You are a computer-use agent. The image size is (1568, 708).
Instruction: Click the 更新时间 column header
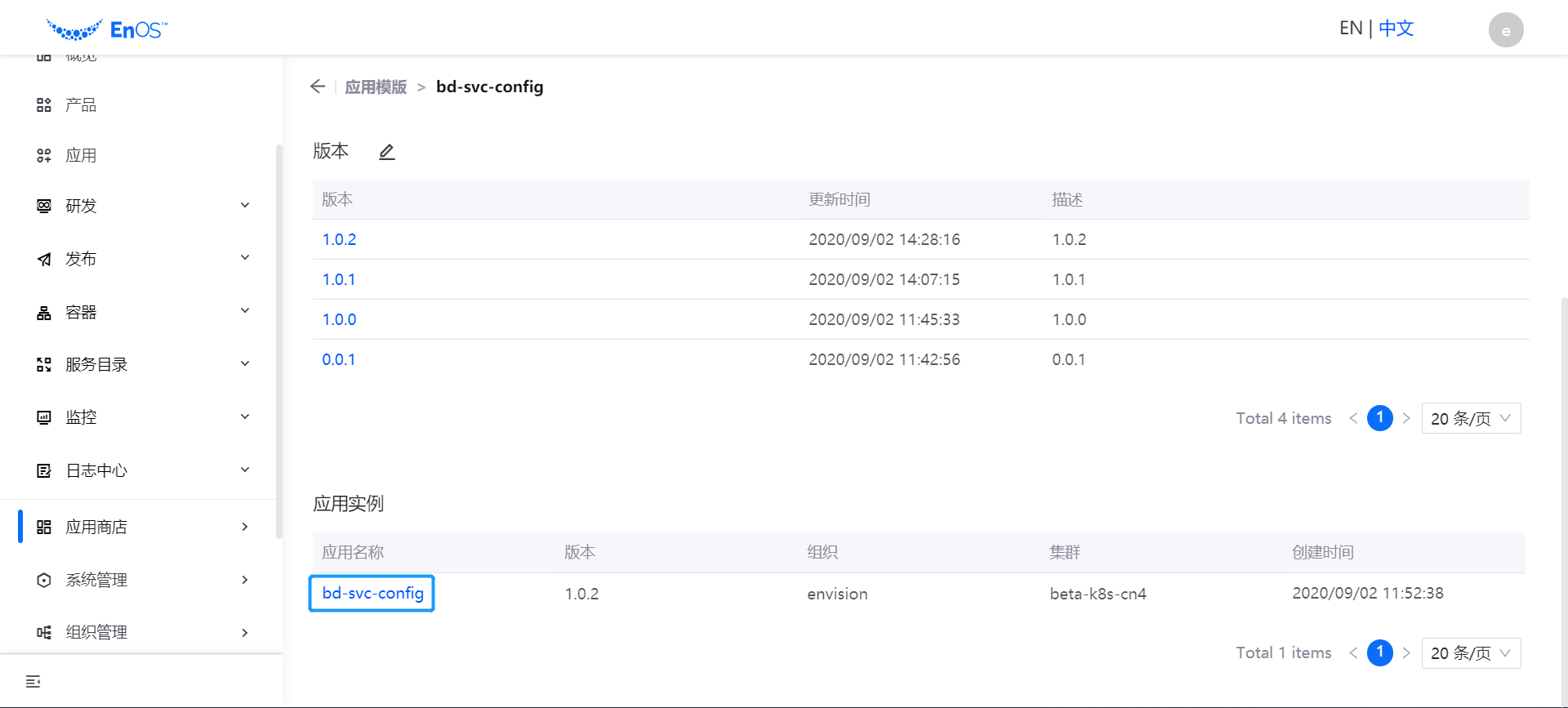coord(840,199)
